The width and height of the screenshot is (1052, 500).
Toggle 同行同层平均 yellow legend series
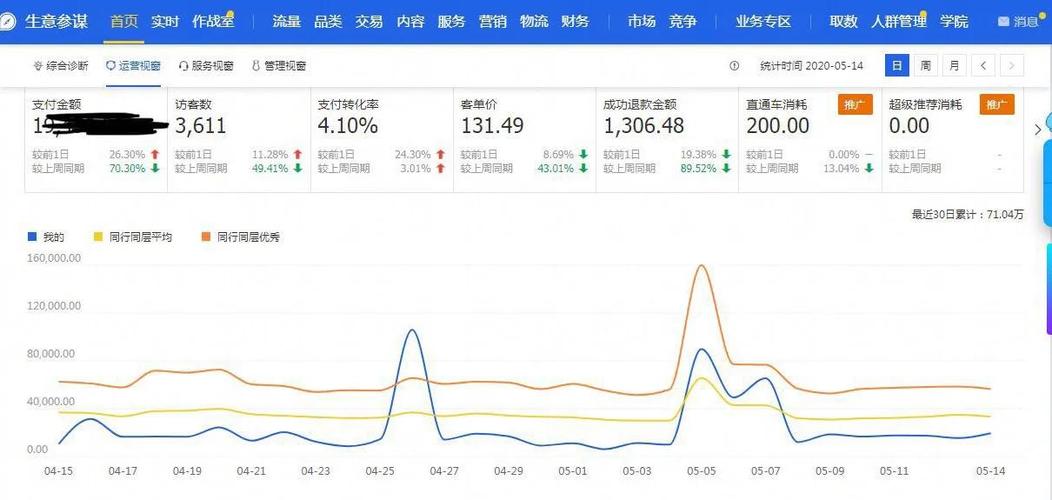pyautogui.click(x=132, y=237)
